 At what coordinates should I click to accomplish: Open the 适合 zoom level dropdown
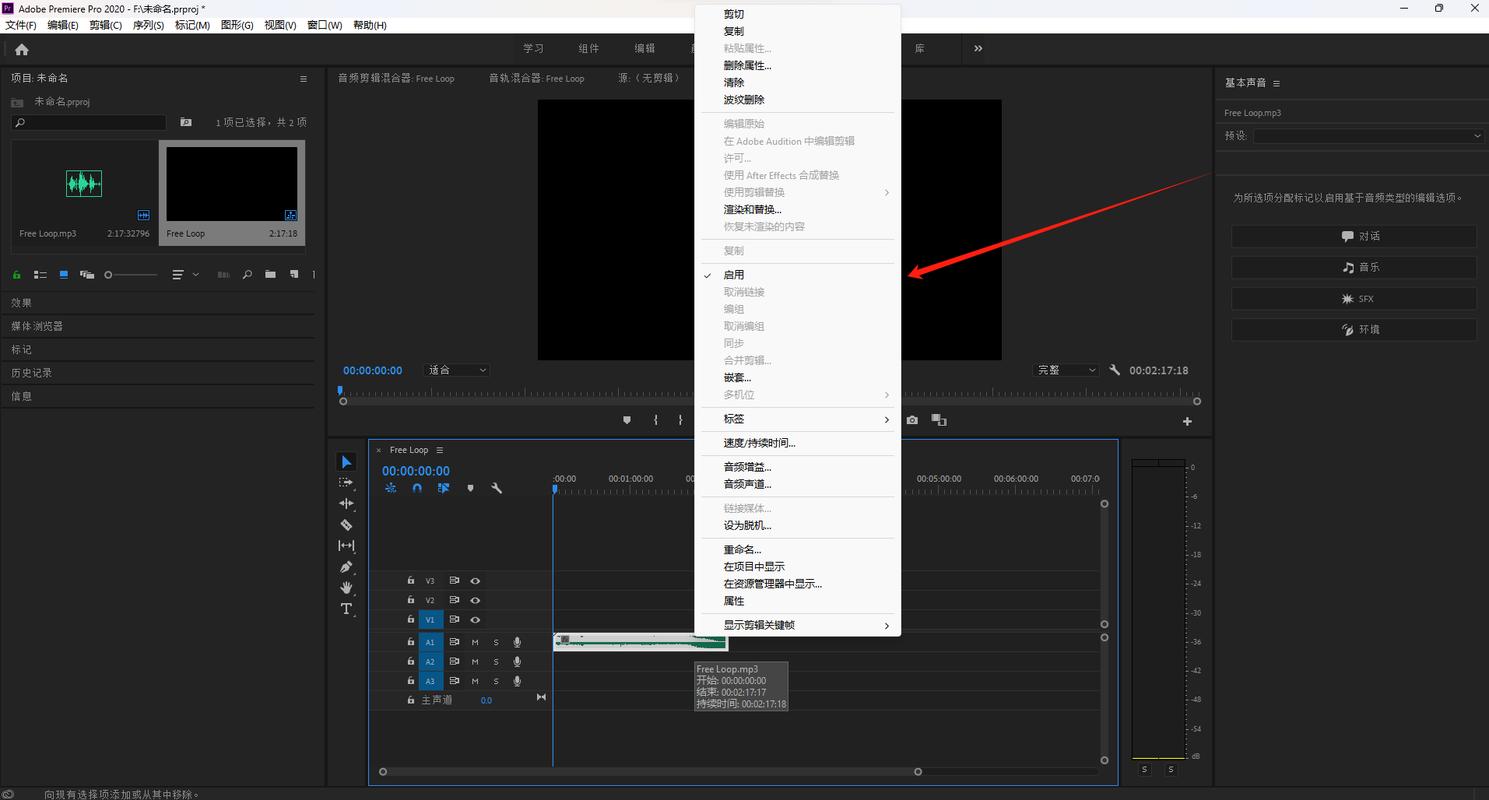(x=457, y=370)
